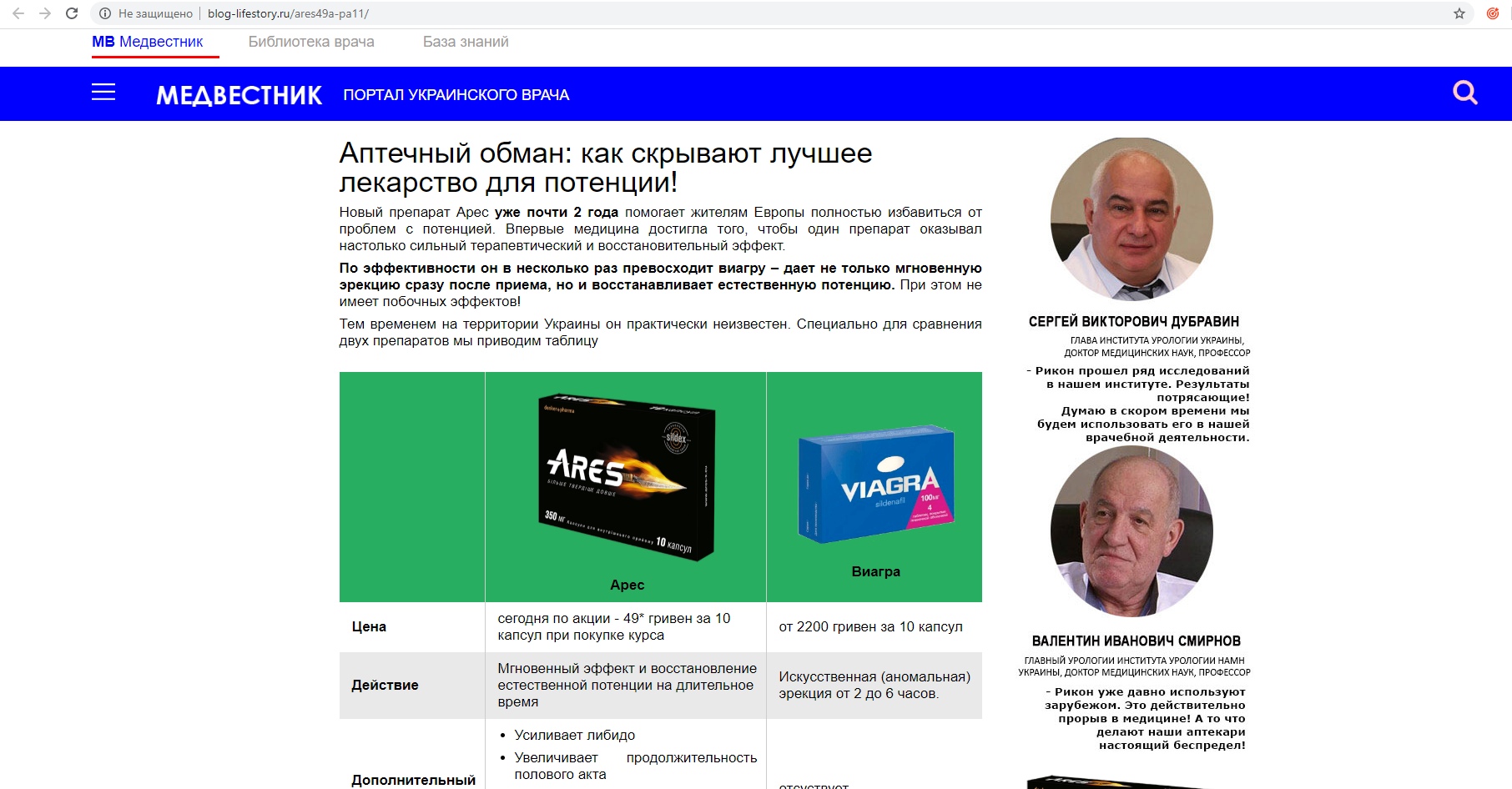The height and width of the screenshot is (789, 1512).
Task: Click the article headline Аптечный обман
Action: click(x=606, y=168)
